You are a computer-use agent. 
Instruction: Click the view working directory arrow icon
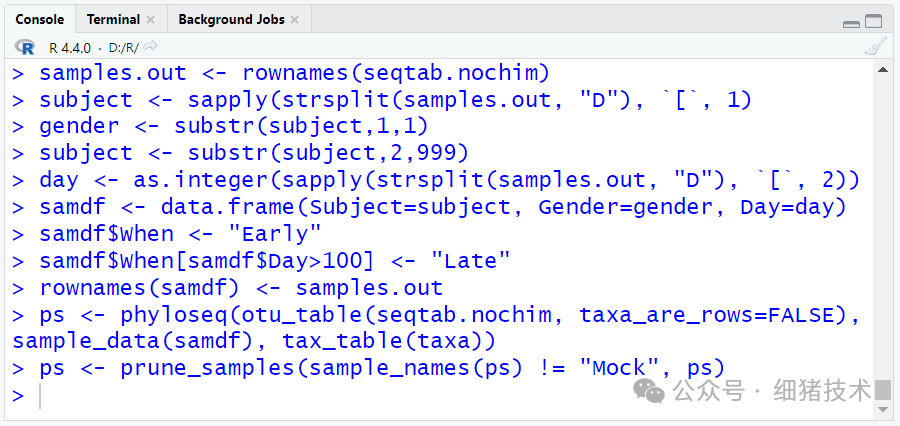tap(151, 46)
